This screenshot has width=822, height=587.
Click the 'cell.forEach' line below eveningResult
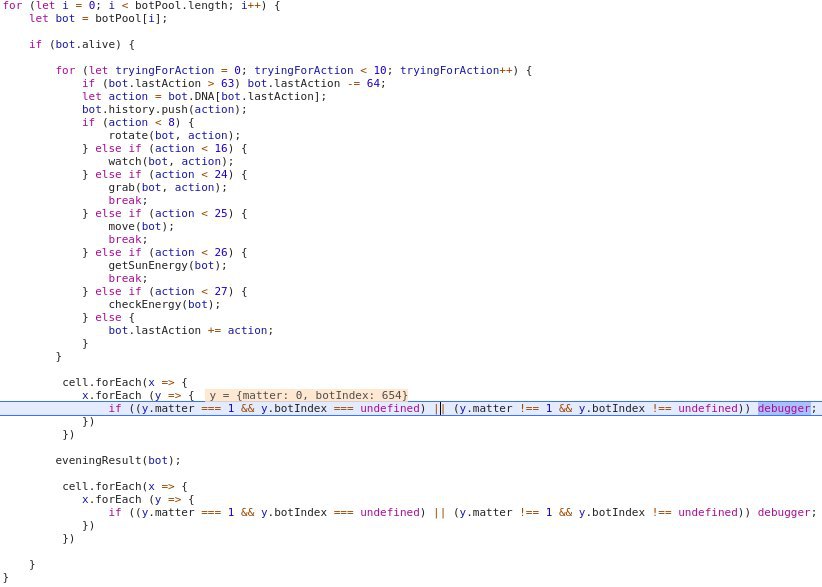(125, 486)
